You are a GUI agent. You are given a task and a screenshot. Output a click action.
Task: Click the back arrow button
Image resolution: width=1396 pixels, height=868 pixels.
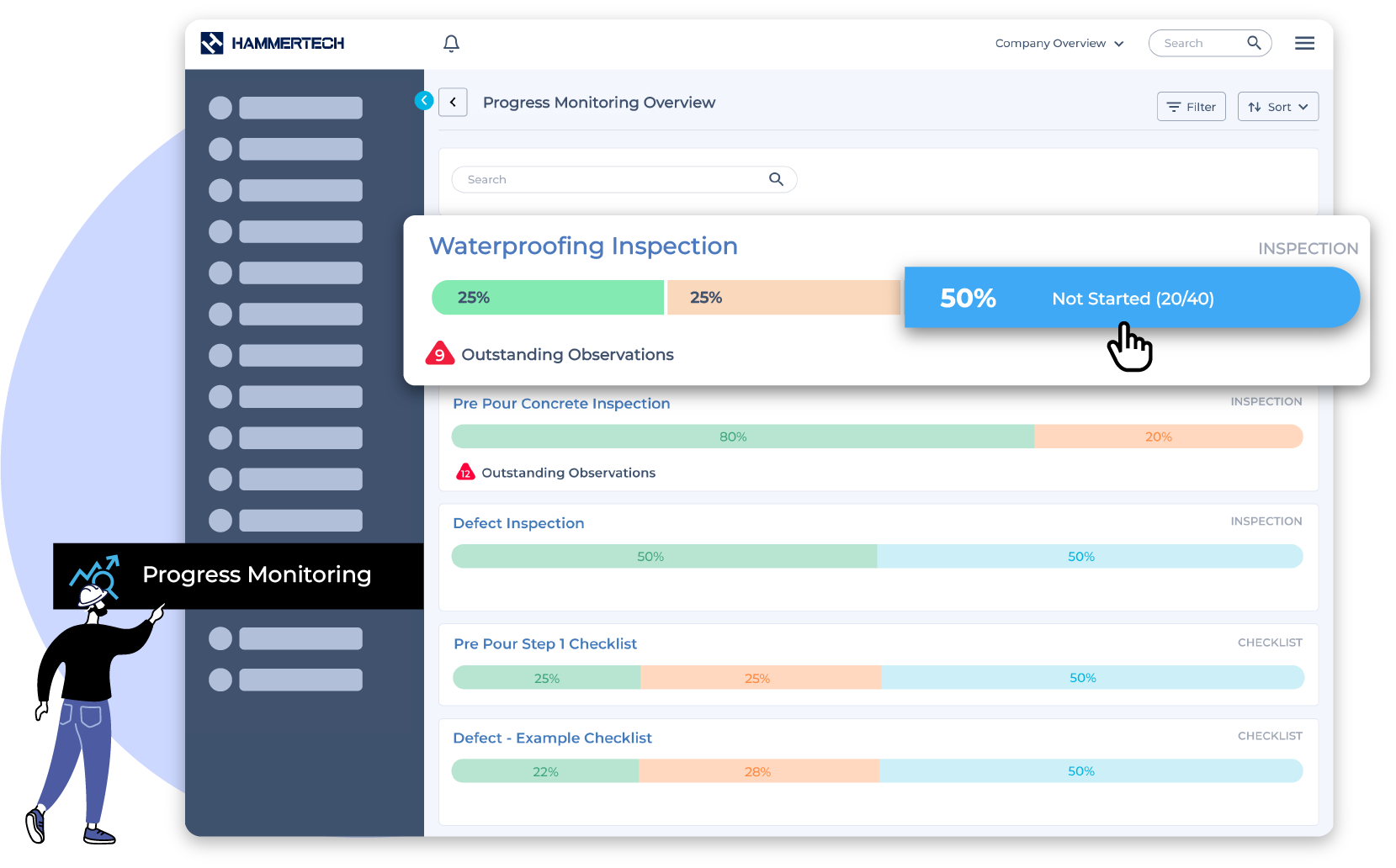[x=453, y=103]
